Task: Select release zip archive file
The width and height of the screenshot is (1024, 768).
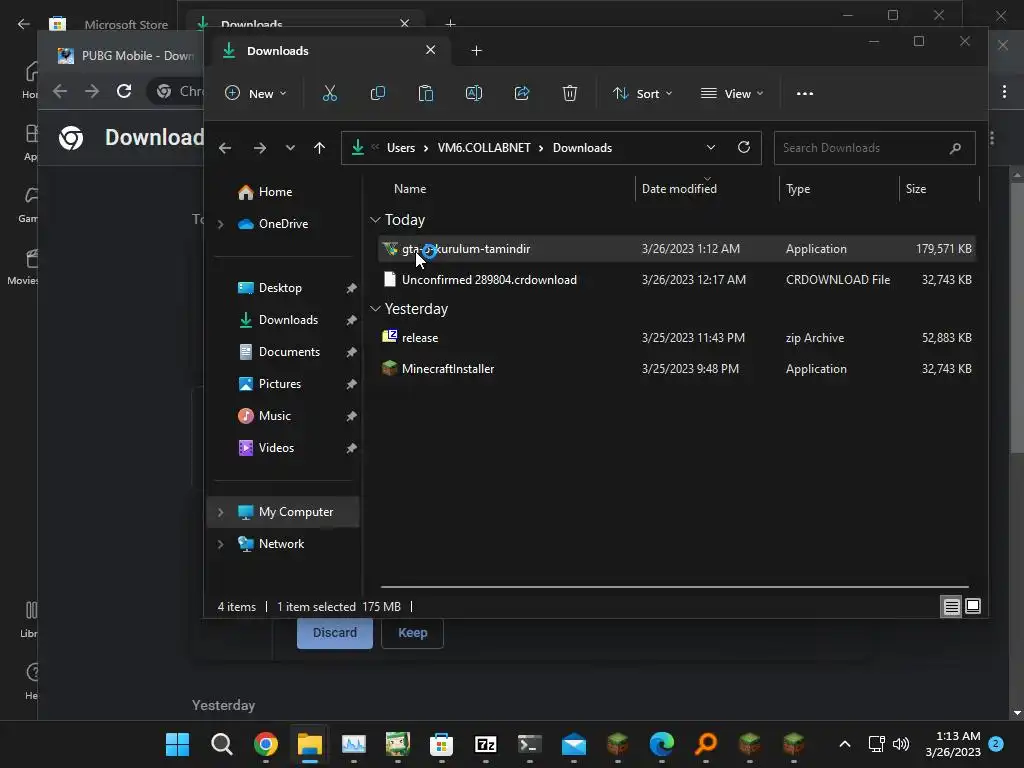Action: click(x=677, y=338)
